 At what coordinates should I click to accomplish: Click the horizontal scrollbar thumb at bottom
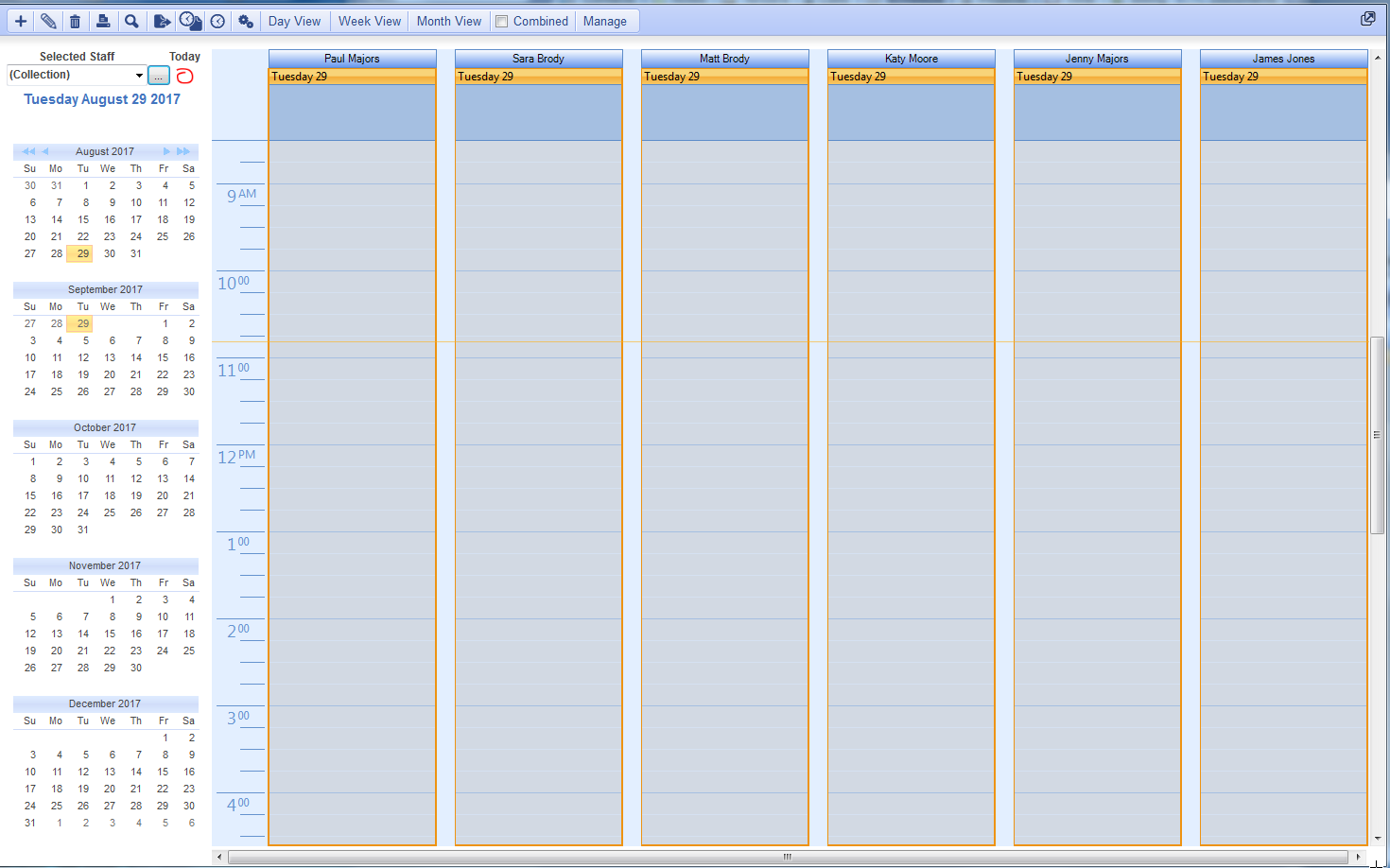[787, 857]
